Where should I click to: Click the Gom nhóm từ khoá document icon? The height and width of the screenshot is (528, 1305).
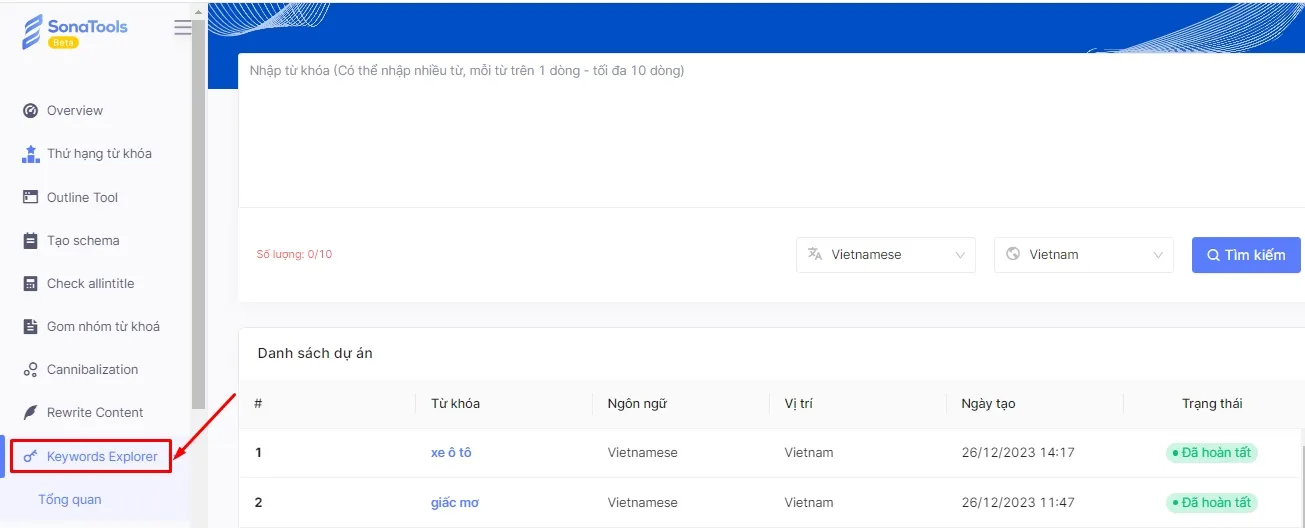coord(30,327)
